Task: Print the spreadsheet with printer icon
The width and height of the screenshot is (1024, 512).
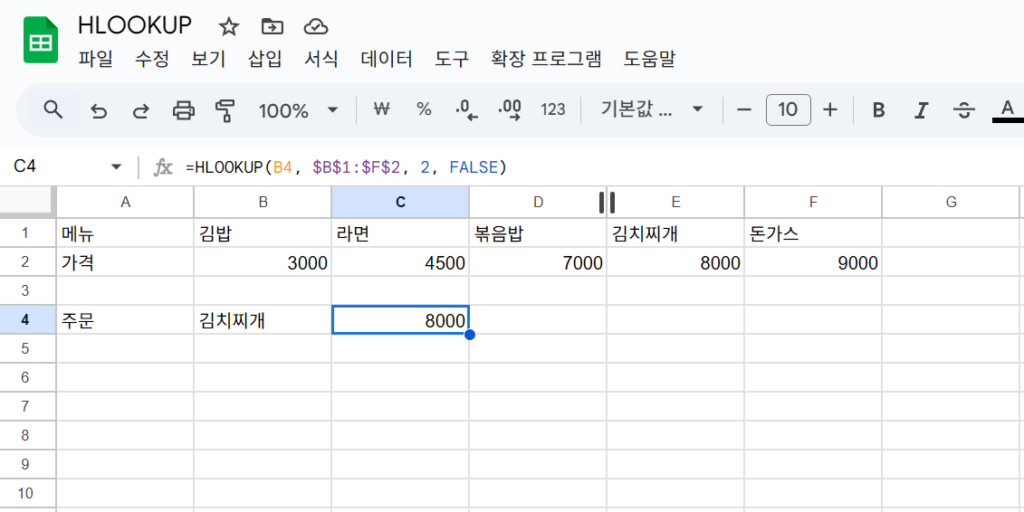Action: (184, 110)
